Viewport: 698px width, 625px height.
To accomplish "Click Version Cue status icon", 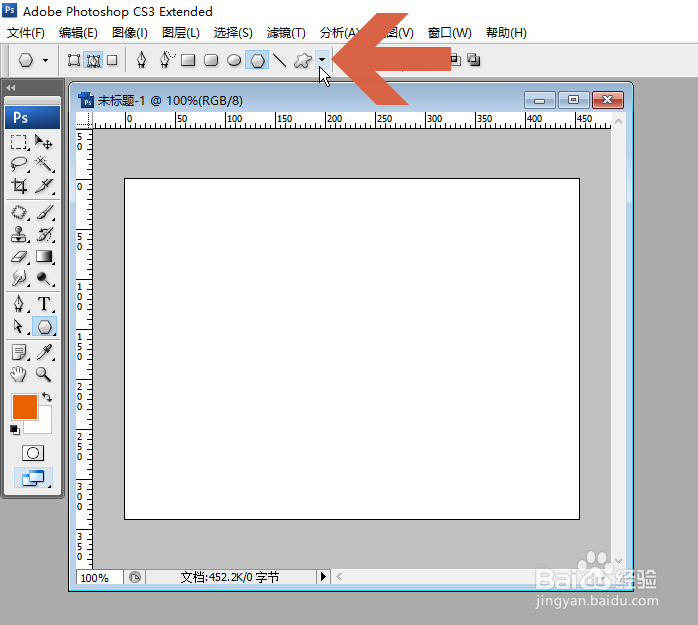I will [x=135, y=577].
